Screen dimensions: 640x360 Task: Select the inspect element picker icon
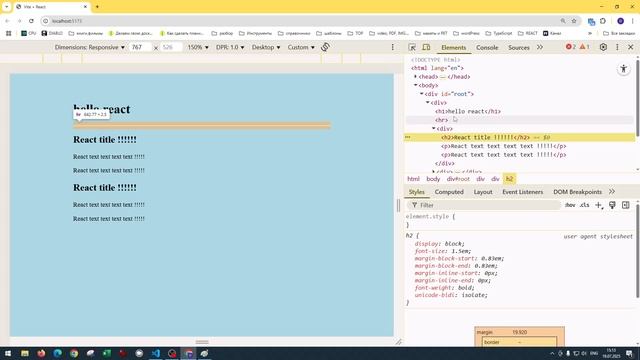pyautogui.click(x=412, y=47)
